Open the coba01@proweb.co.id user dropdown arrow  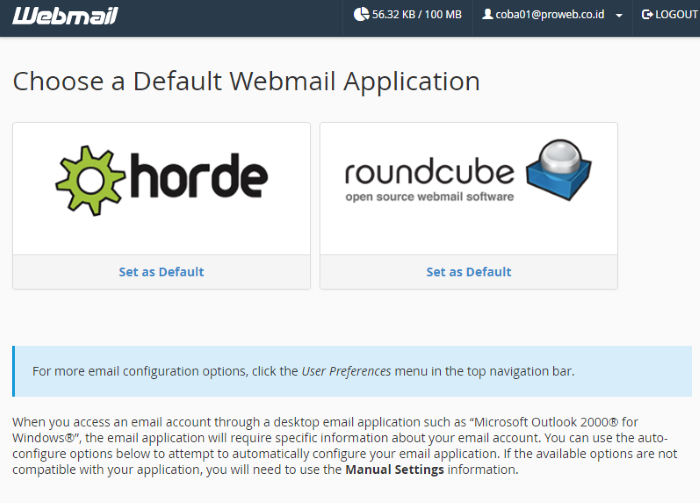pos(619,16)
